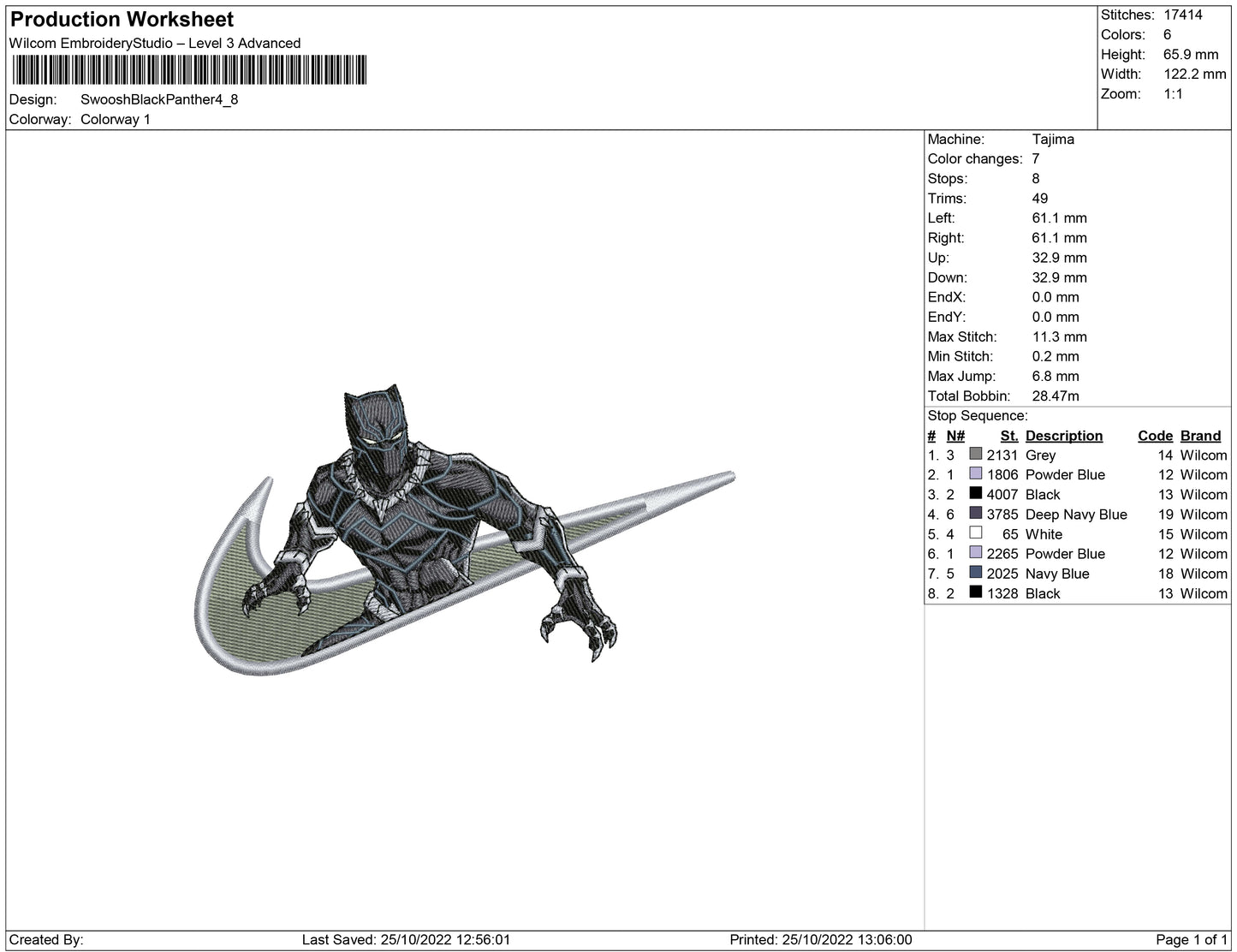Viewport: 1237px width, 952px height.
Task: Click the Max Stitch value 11.3 mm
Action: (1060, 336)
